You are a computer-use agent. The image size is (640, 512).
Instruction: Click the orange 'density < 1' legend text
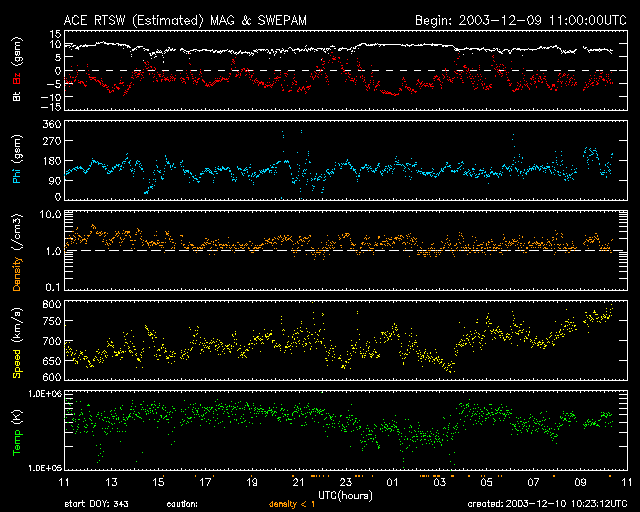291,504
